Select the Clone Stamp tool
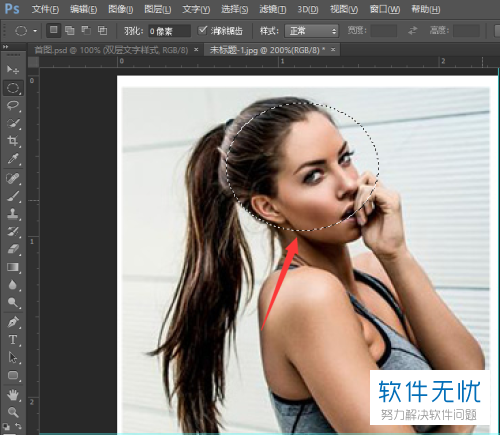Viewport: 500px width, 435px height. [13, 214]
